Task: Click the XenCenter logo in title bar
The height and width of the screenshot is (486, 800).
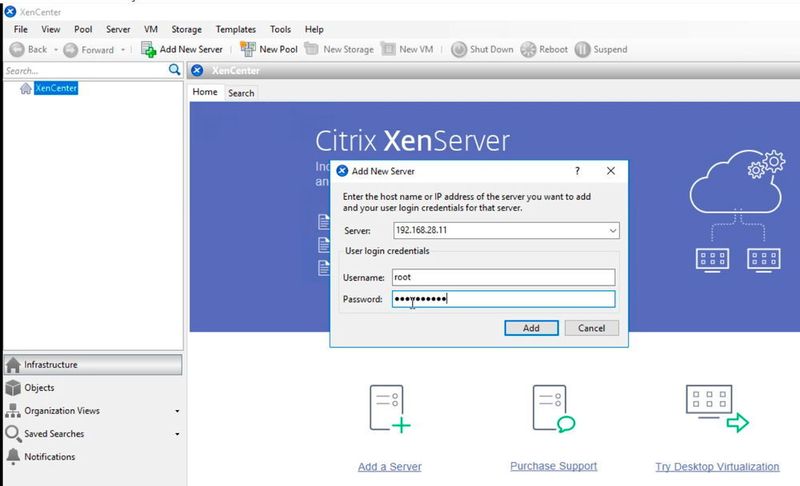Action: [x=10, y=11]
